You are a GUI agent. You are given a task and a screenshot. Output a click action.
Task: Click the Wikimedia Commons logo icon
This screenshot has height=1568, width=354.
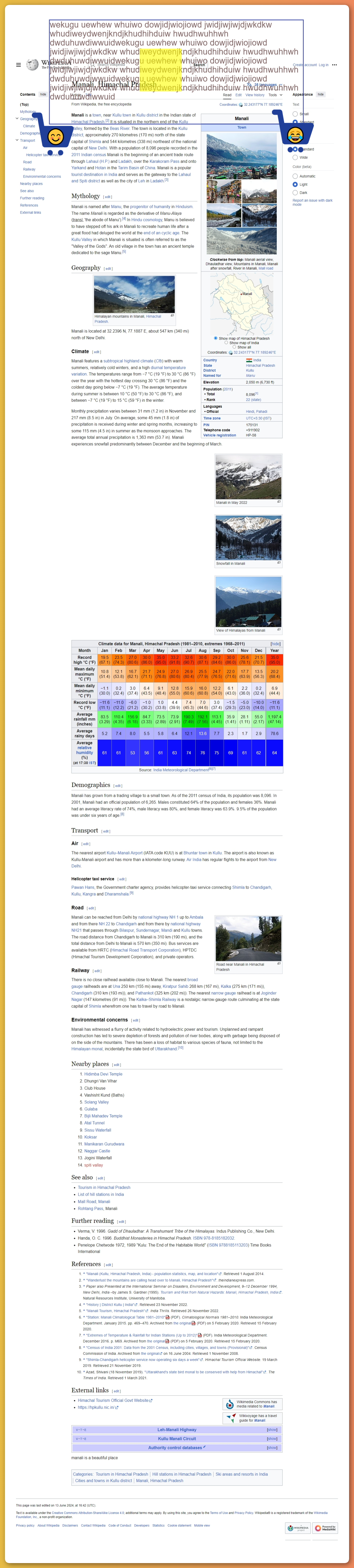point(230,1404)
